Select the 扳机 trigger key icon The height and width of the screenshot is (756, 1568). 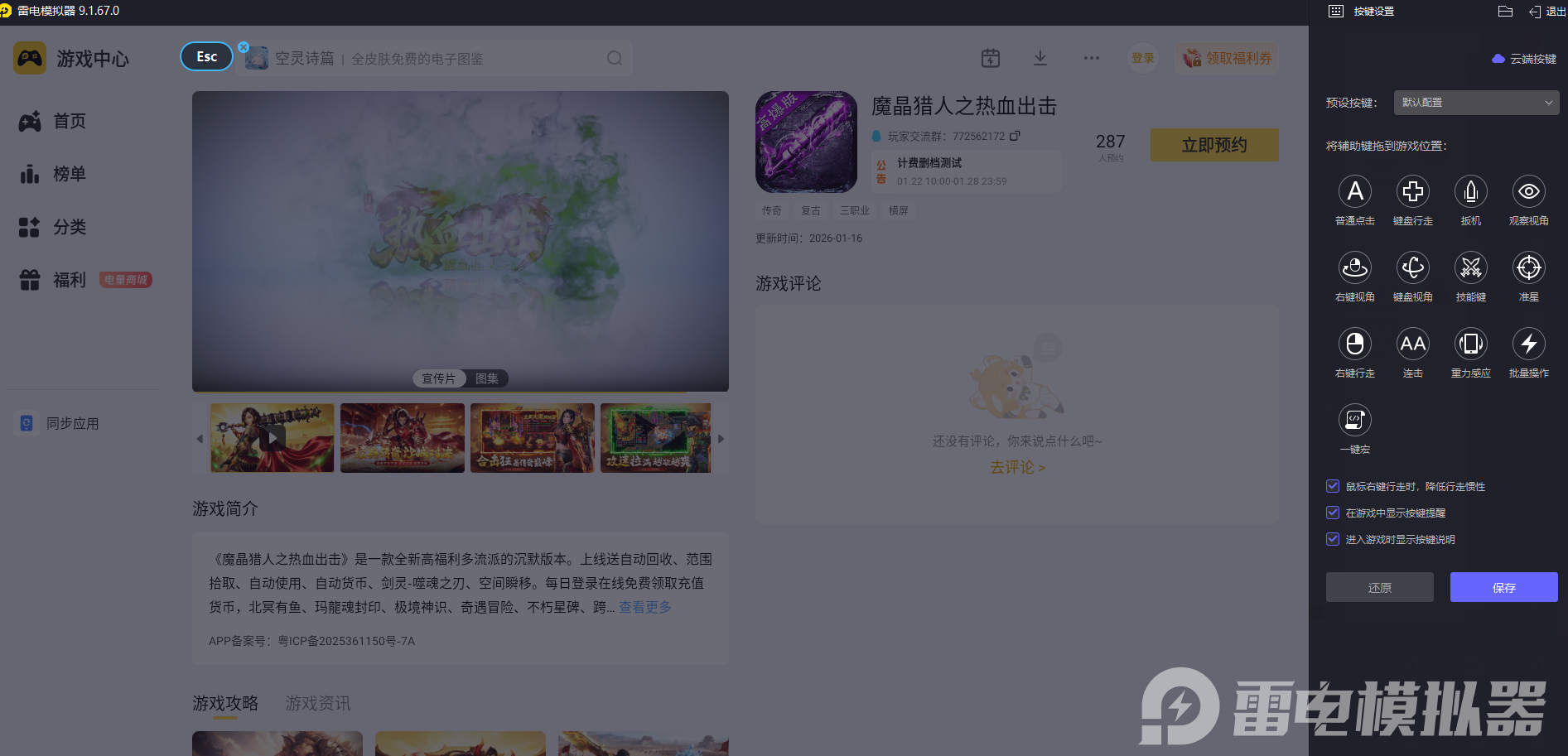(1471, 192)
